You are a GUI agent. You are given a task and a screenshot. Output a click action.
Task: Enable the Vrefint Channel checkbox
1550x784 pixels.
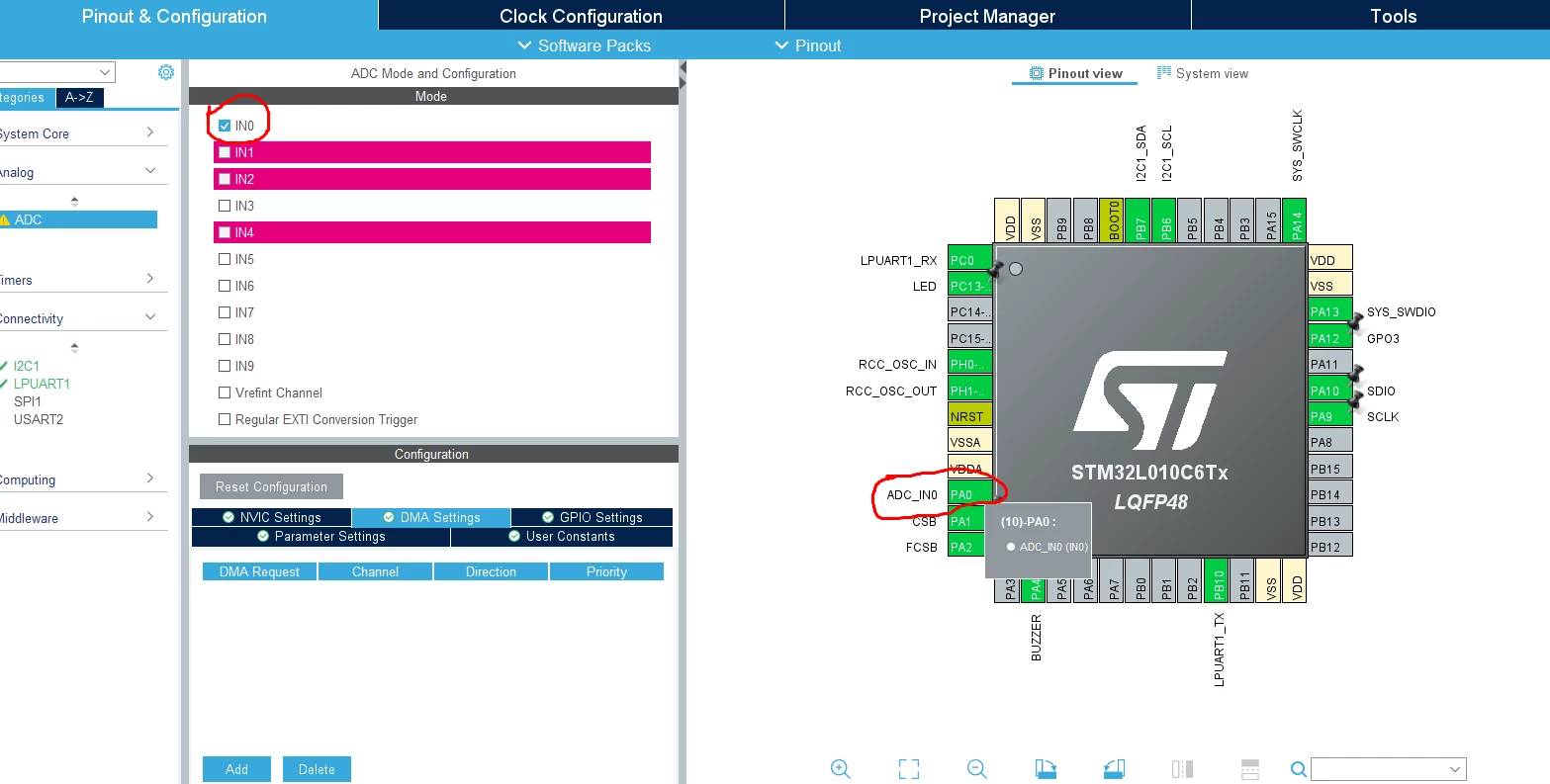225,392
